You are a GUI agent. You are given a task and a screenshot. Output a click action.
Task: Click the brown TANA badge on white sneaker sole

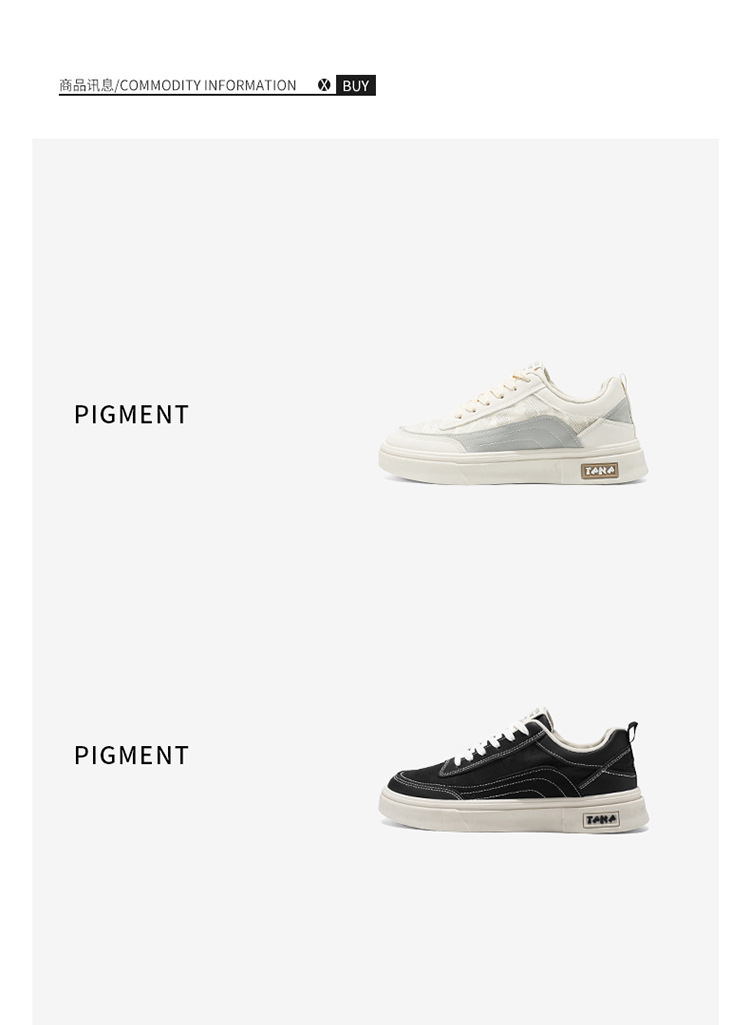(600, 471)
